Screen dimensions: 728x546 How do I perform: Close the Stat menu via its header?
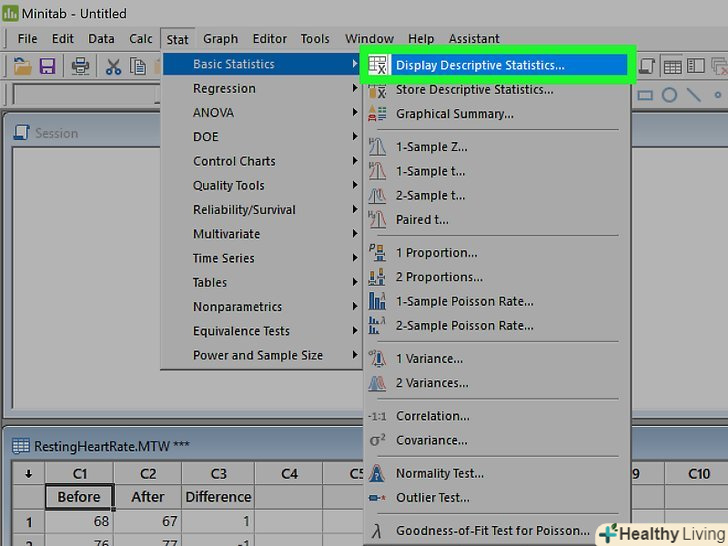178,39
